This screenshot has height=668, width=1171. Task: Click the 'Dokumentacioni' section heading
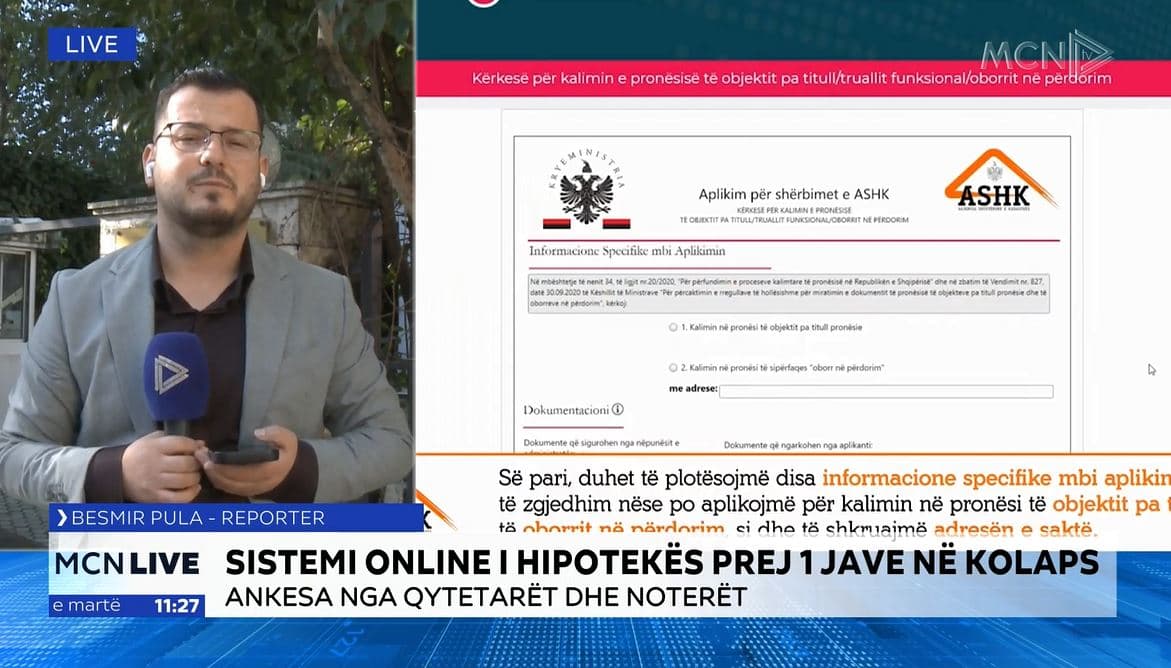(566, 410)
